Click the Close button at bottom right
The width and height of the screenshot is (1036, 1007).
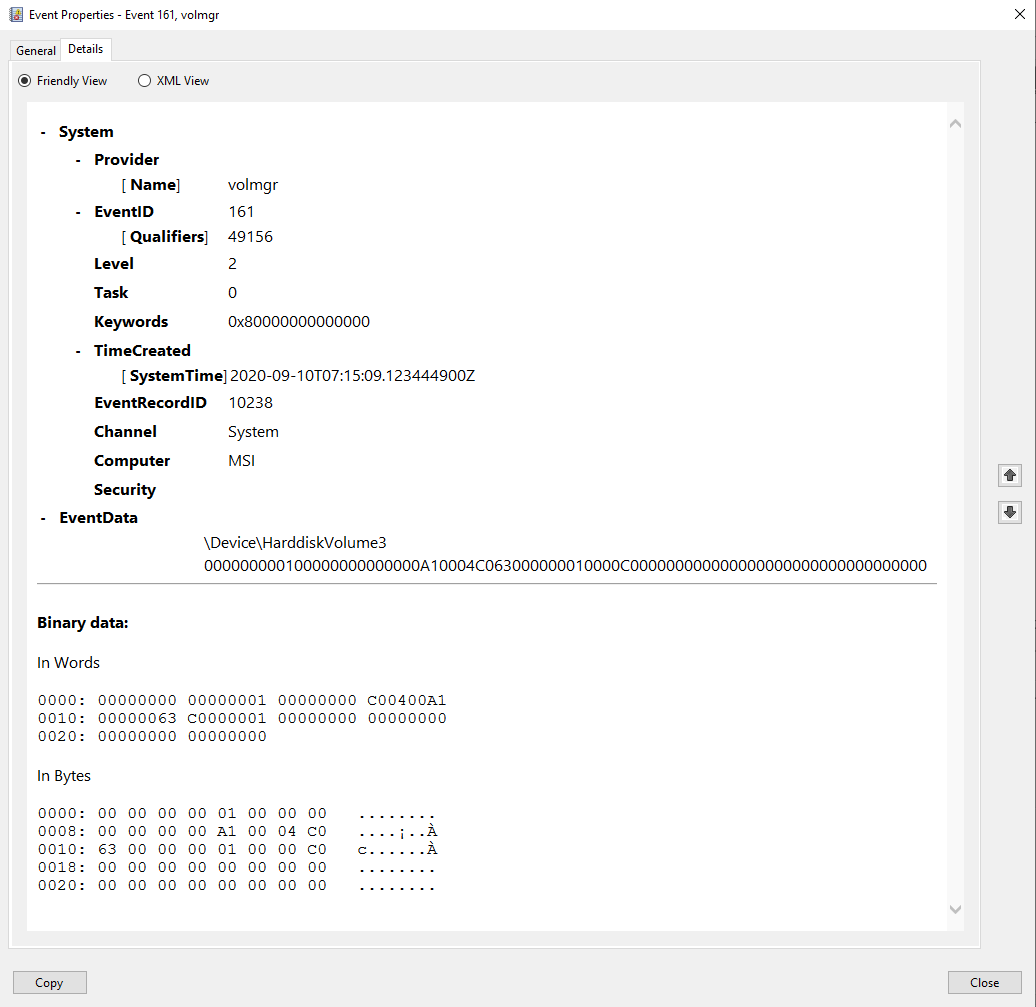point(984,982)
